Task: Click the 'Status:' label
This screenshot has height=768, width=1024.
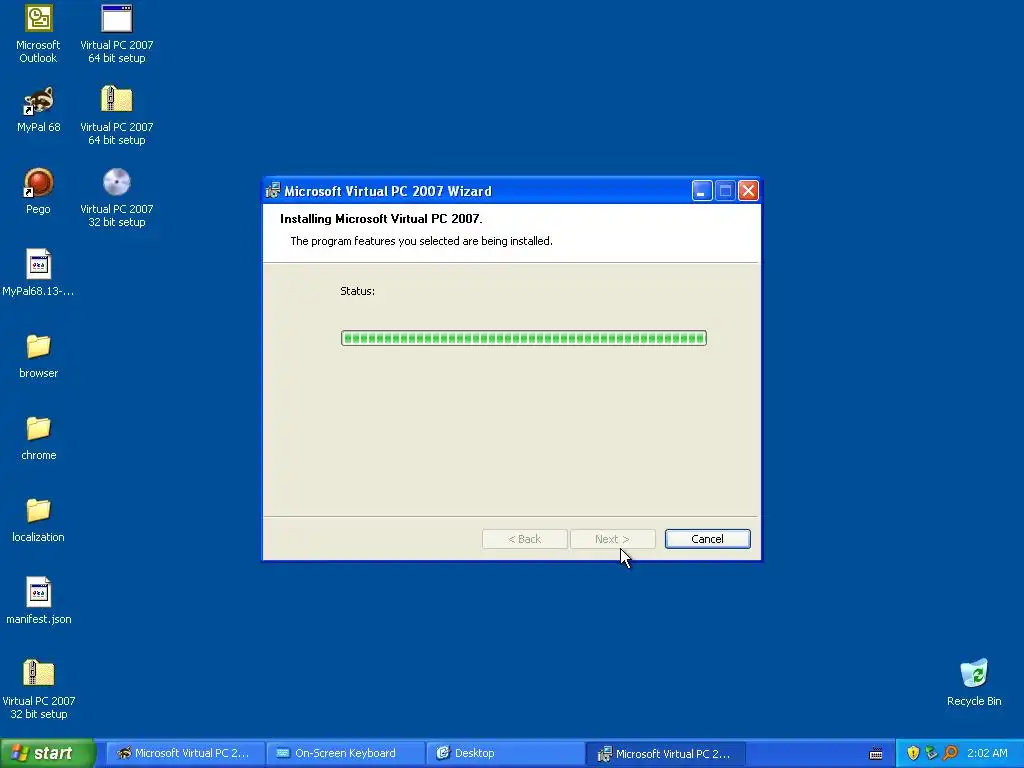Action: click(357, 291)
